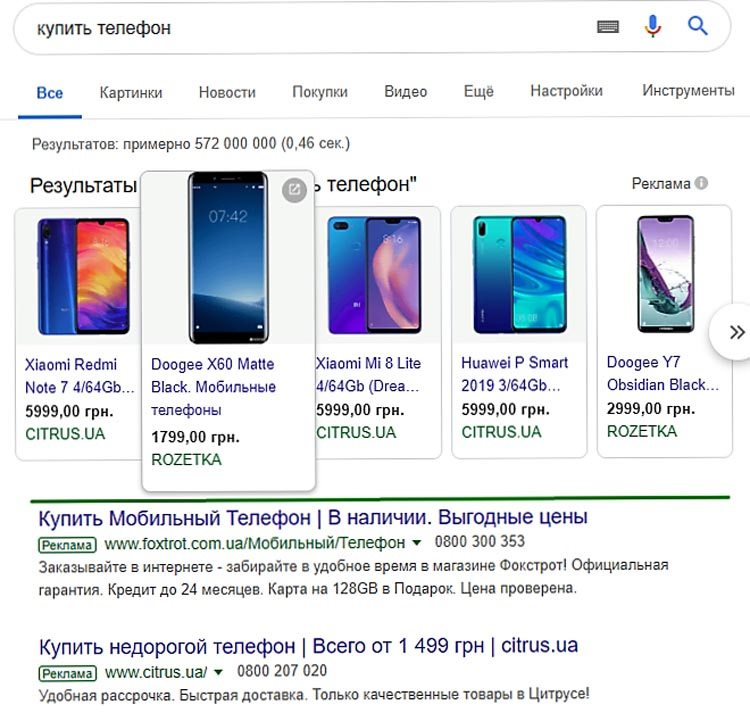The image size is (750, 713).
Task: Show more products with double-arrow button
Action: click(736, 332)
